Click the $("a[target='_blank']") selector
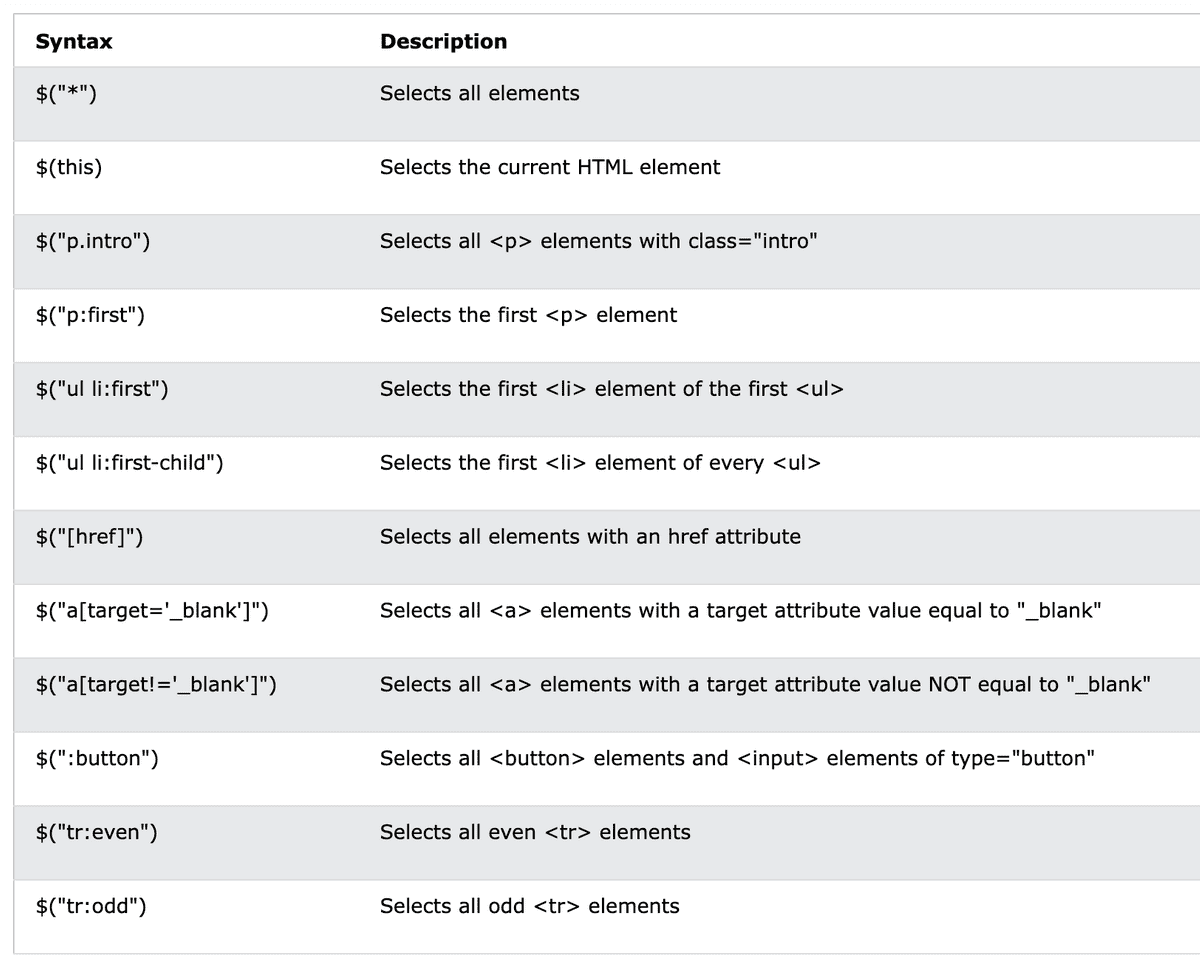1200x972 pixels. [x=152, y=611]
